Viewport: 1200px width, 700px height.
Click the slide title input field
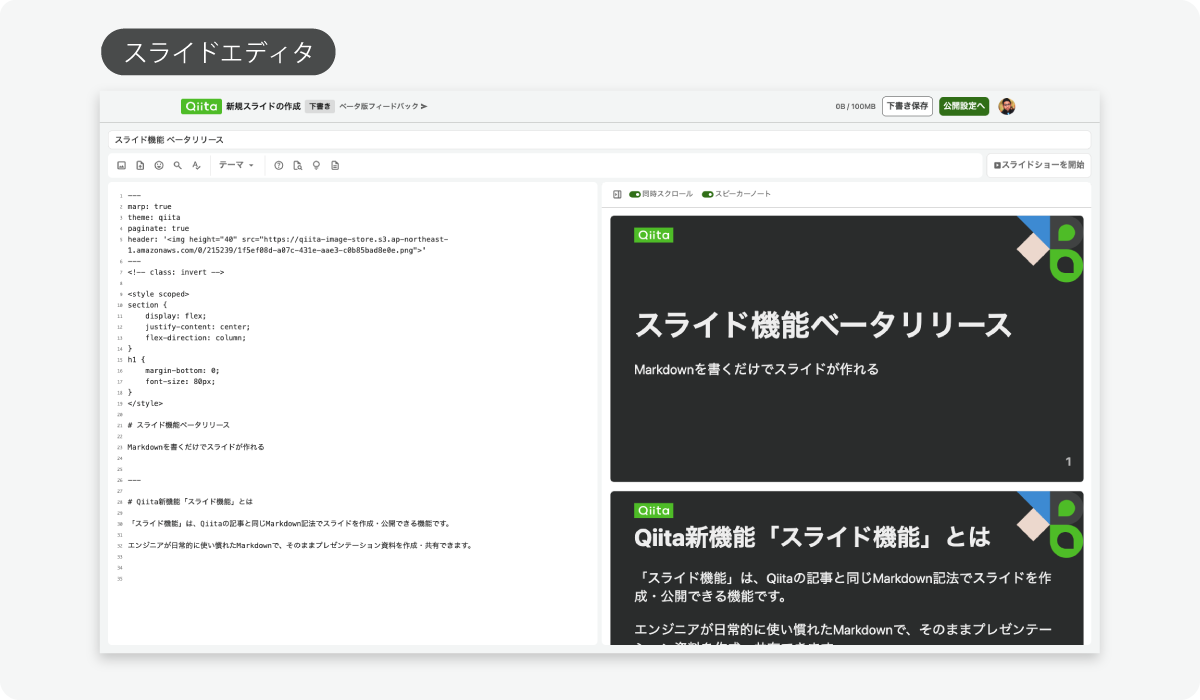599,140
